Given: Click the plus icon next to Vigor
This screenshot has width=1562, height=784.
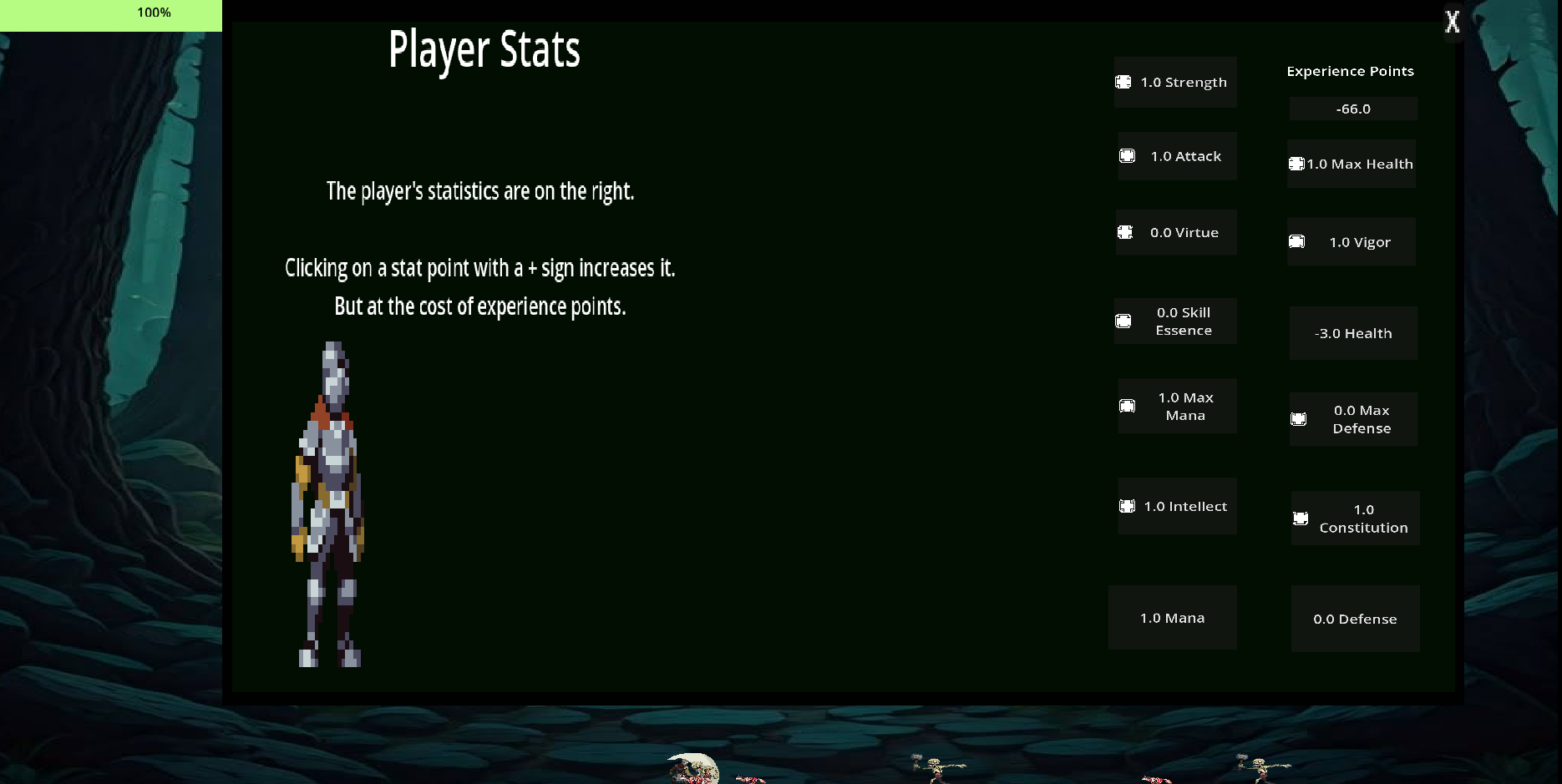Looking at the screenshot, I should pyautogui.click(x=1296, y=242).
